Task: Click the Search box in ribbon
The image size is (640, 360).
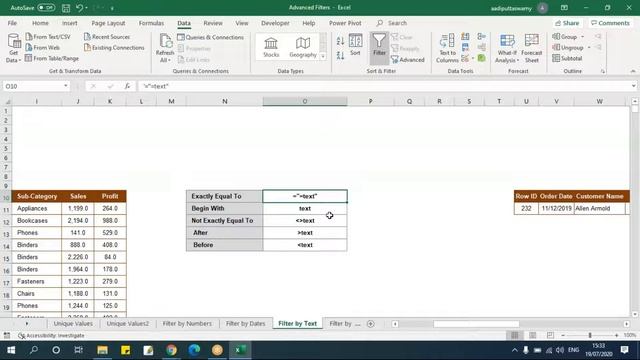Action: click(x=392, y=23)
